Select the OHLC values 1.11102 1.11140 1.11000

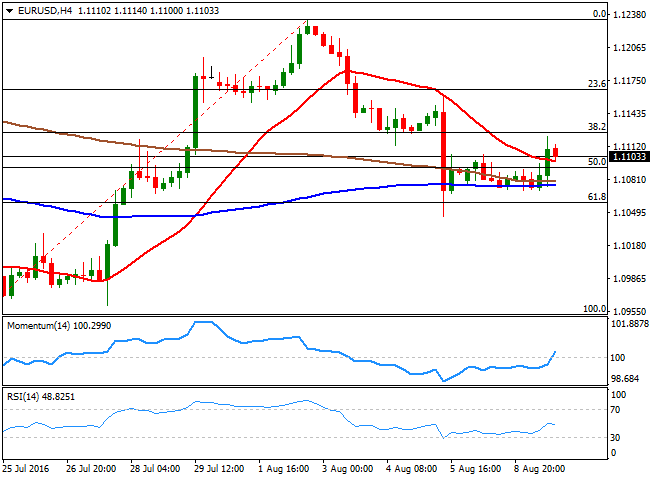131,11
